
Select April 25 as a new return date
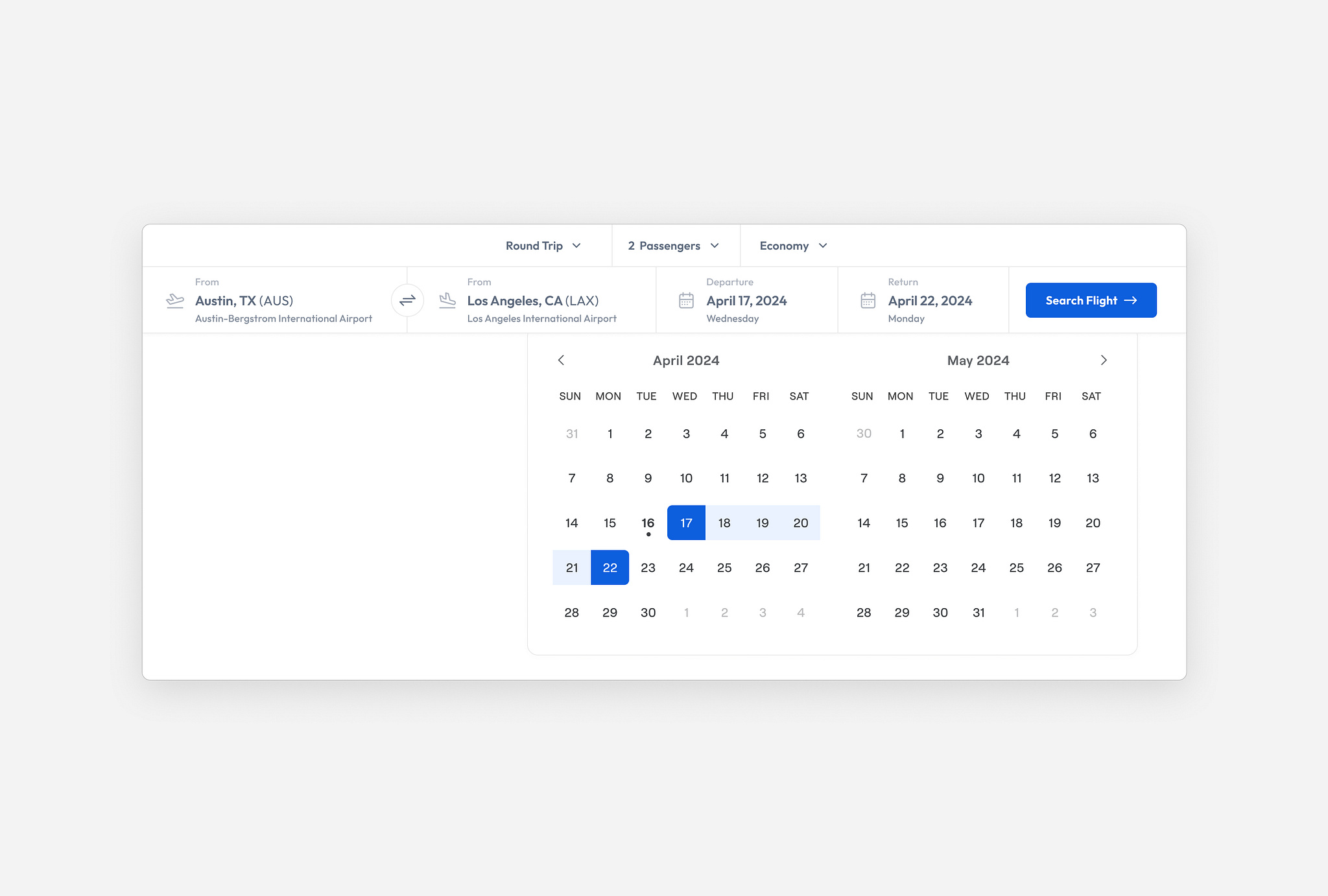pyautogui.click(x=724, y=567)
